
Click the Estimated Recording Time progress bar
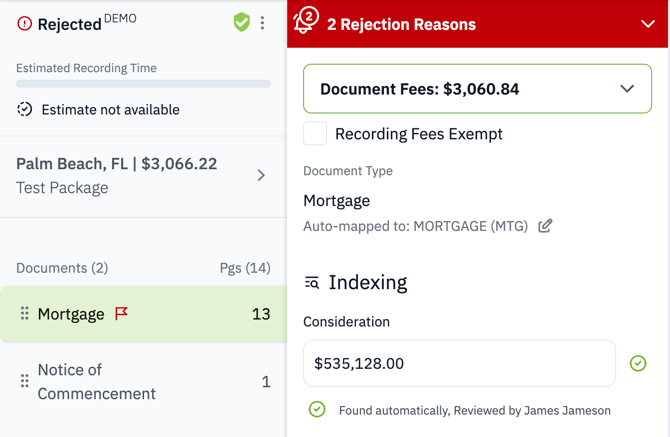click(x=144, y=84)
